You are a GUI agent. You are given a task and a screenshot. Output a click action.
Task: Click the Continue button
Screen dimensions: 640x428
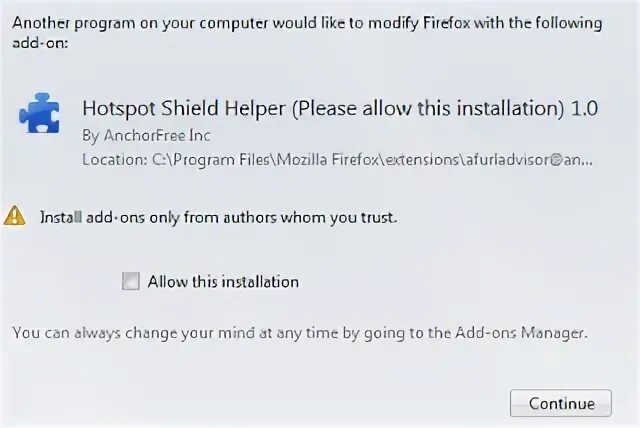pos(560,403)
